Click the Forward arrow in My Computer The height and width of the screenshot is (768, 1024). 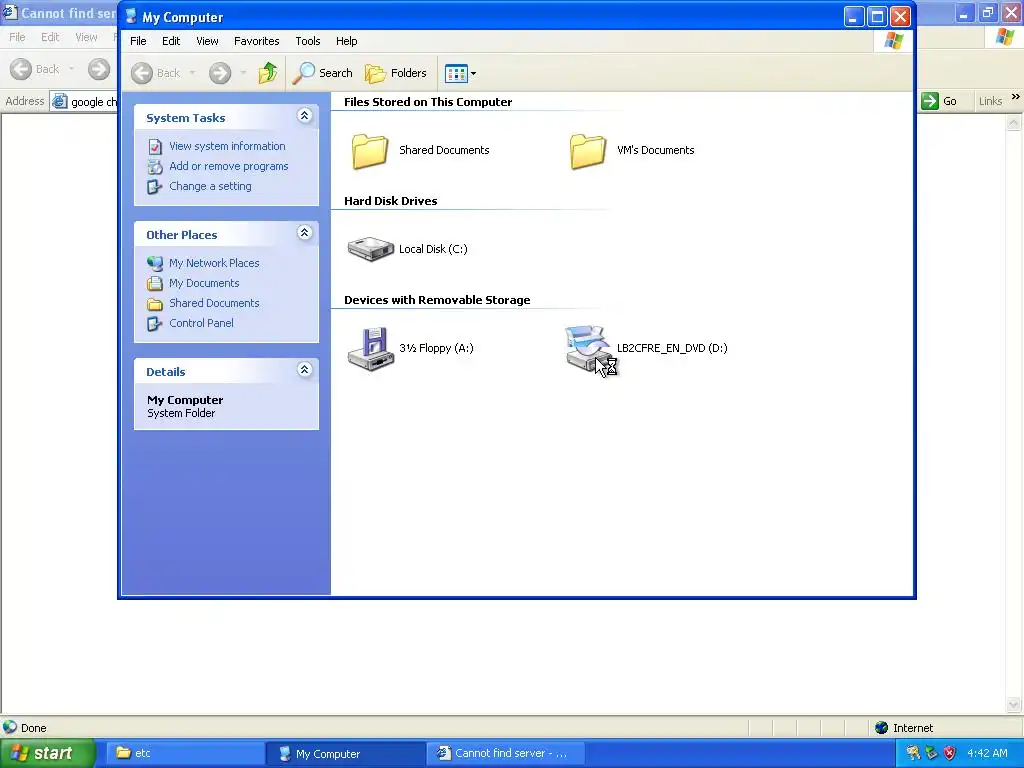[220, 72]
